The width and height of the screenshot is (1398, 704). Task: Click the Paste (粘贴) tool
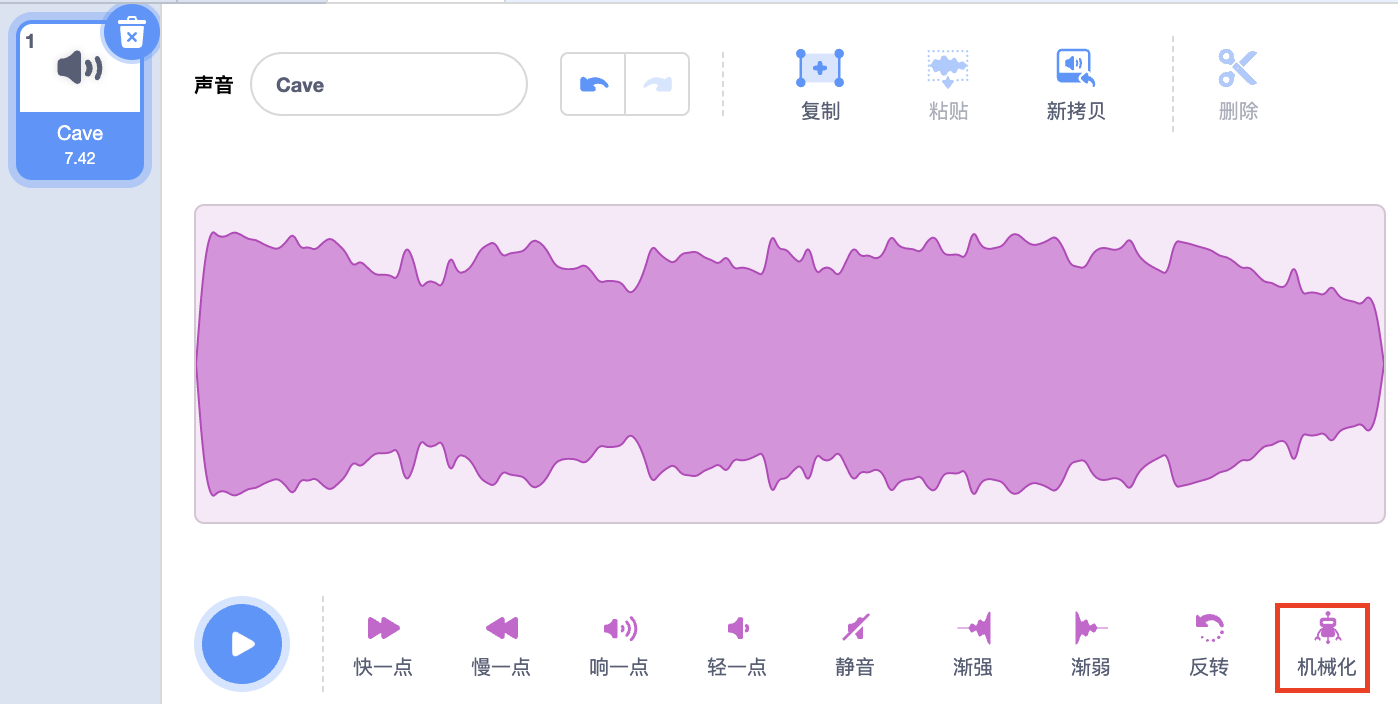coord(947,69)
